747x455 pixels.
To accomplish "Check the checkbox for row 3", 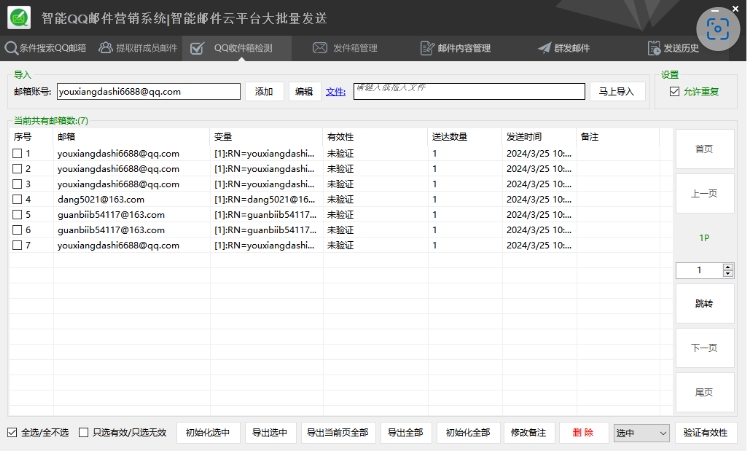I will (x=17, y=184).
